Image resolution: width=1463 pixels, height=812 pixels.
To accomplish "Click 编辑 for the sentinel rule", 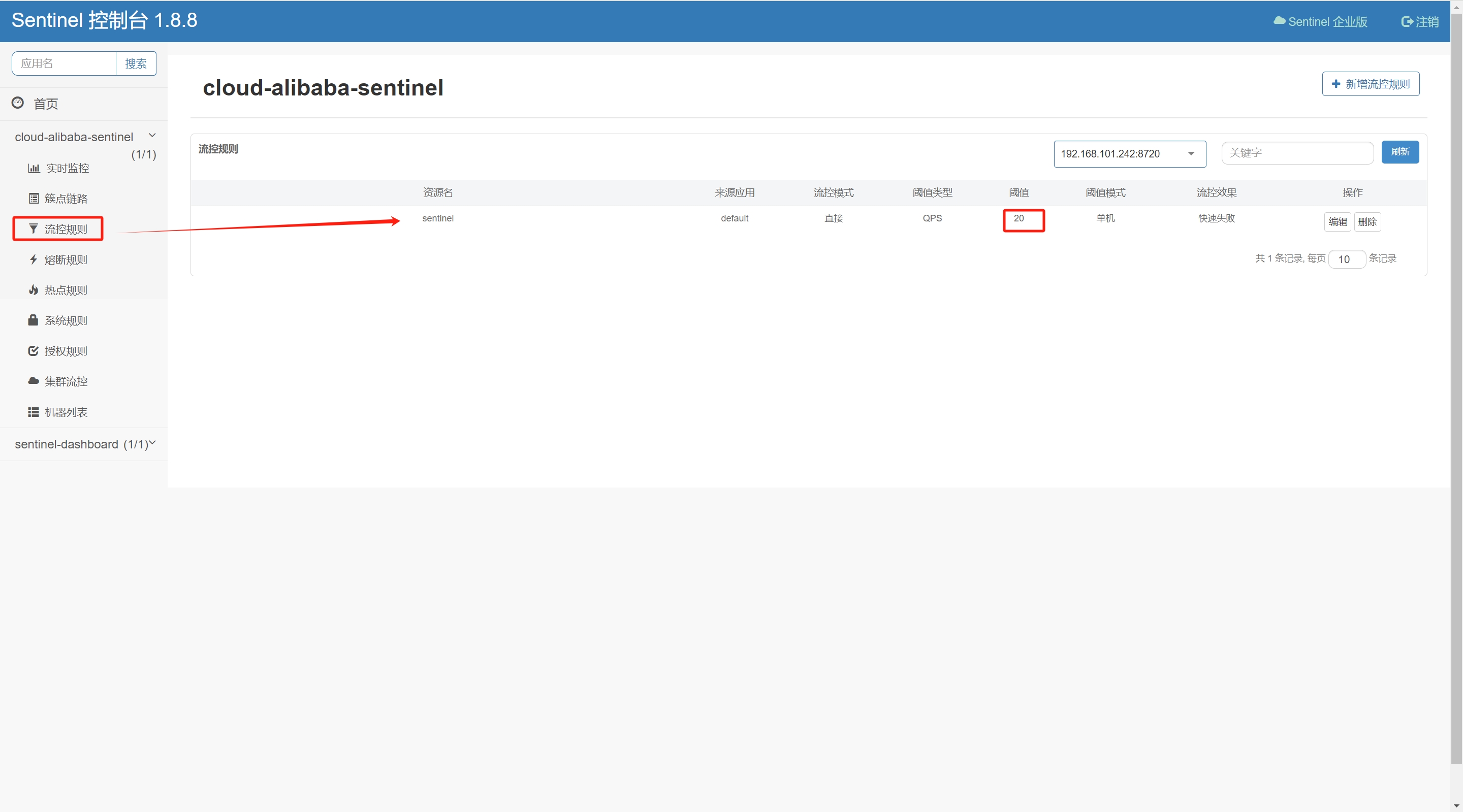I will coord(1337,221).
